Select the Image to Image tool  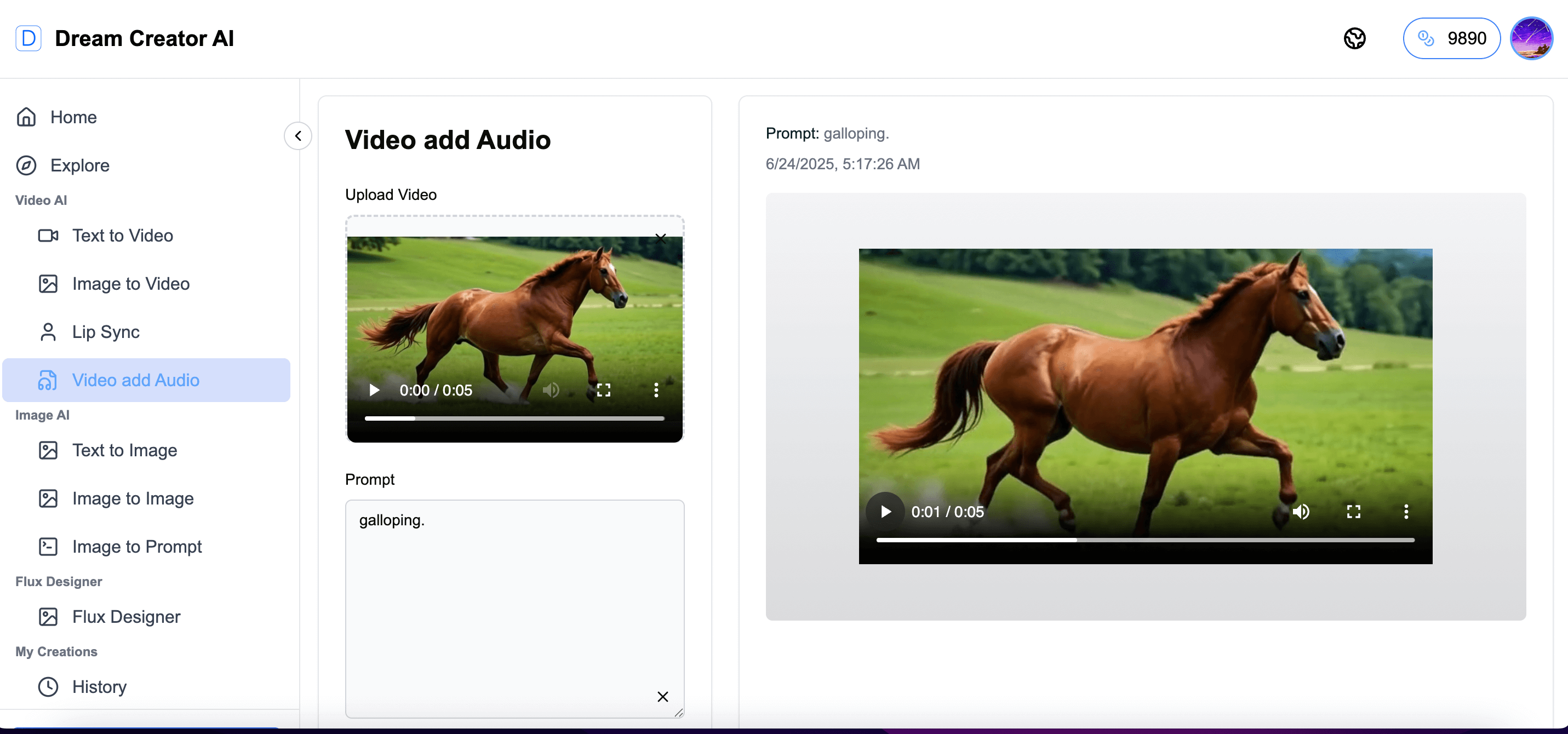coord(132,498)
